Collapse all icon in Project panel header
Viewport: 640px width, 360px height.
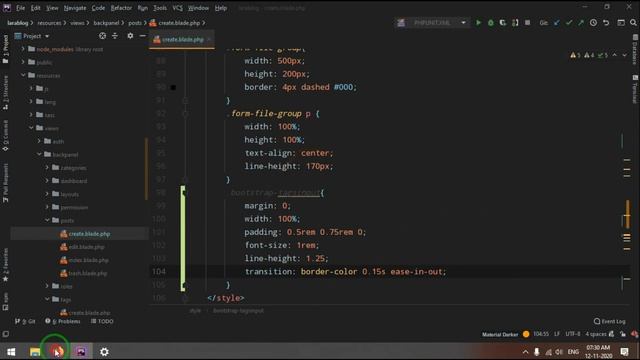click(115, 36)
